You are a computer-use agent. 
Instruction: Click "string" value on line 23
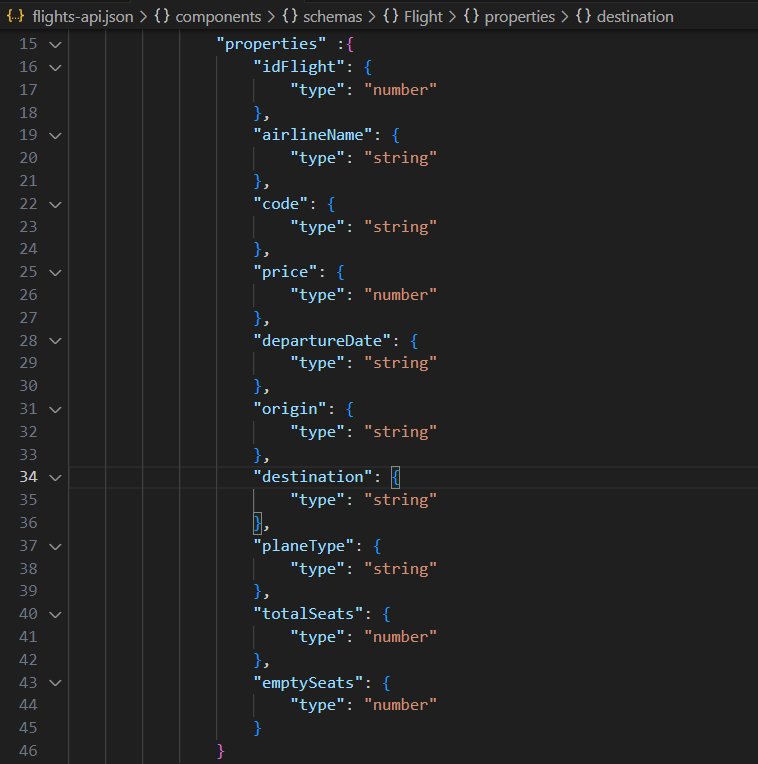tap(400, 227)
